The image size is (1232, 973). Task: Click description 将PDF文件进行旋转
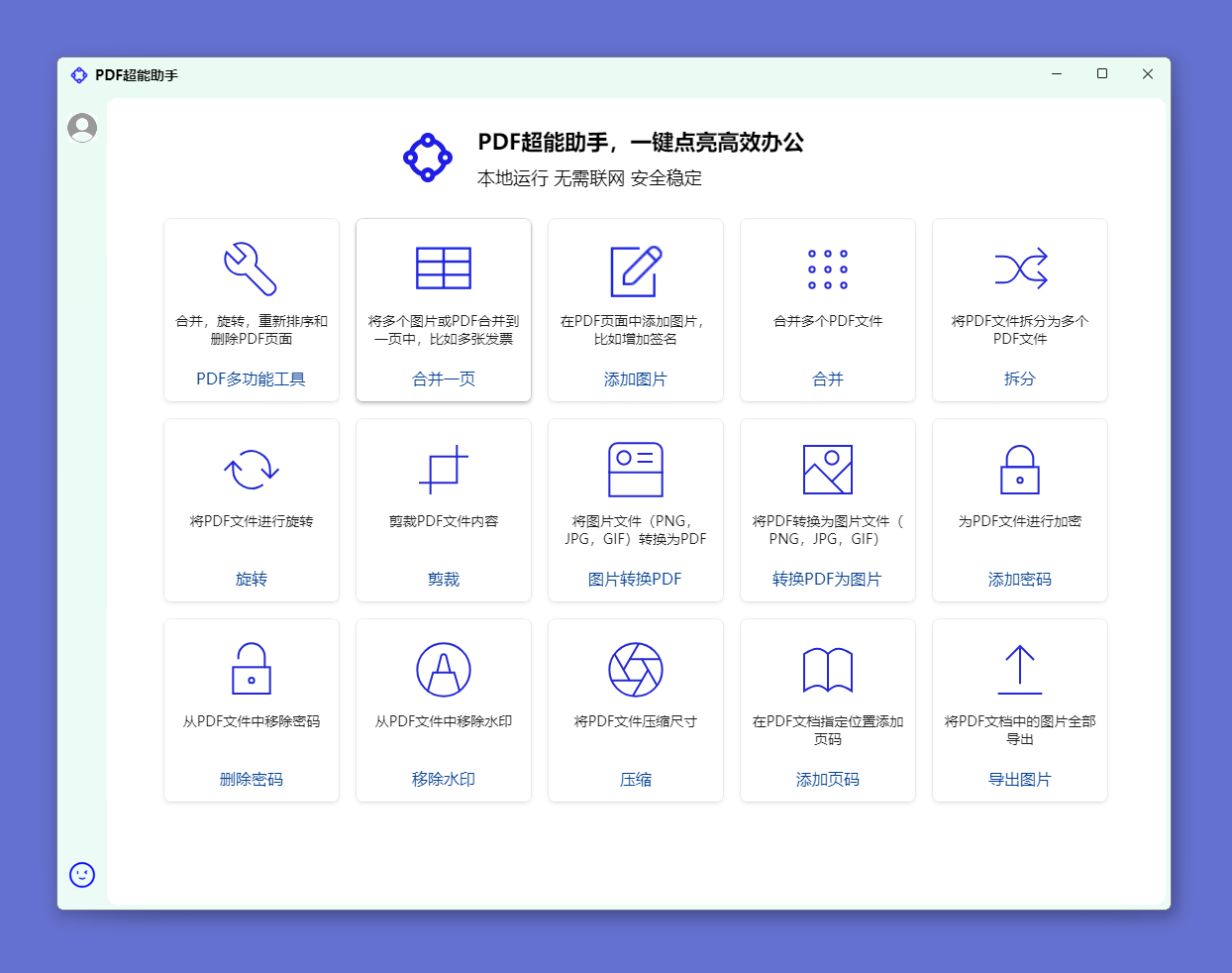click(x=252, y=521)
